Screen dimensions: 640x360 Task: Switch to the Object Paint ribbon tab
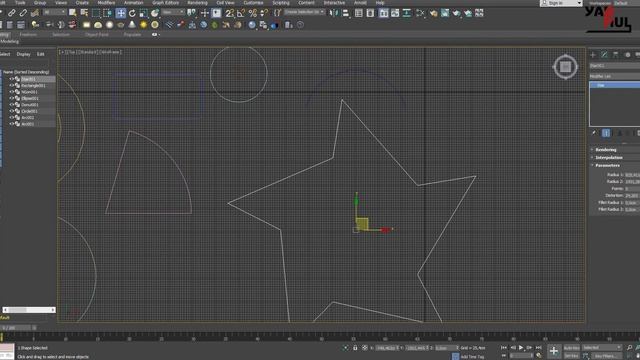(x=97, y=35)
